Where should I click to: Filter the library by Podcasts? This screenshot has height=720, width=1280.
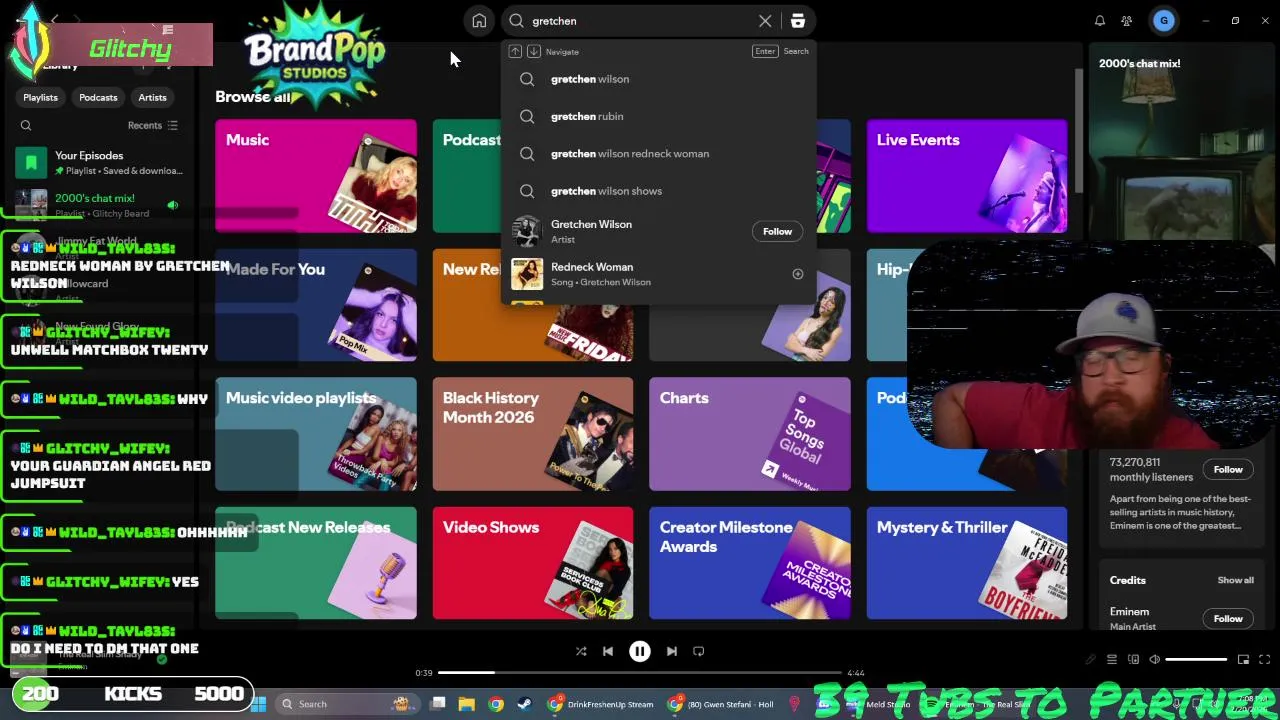[x=98, y=97]
